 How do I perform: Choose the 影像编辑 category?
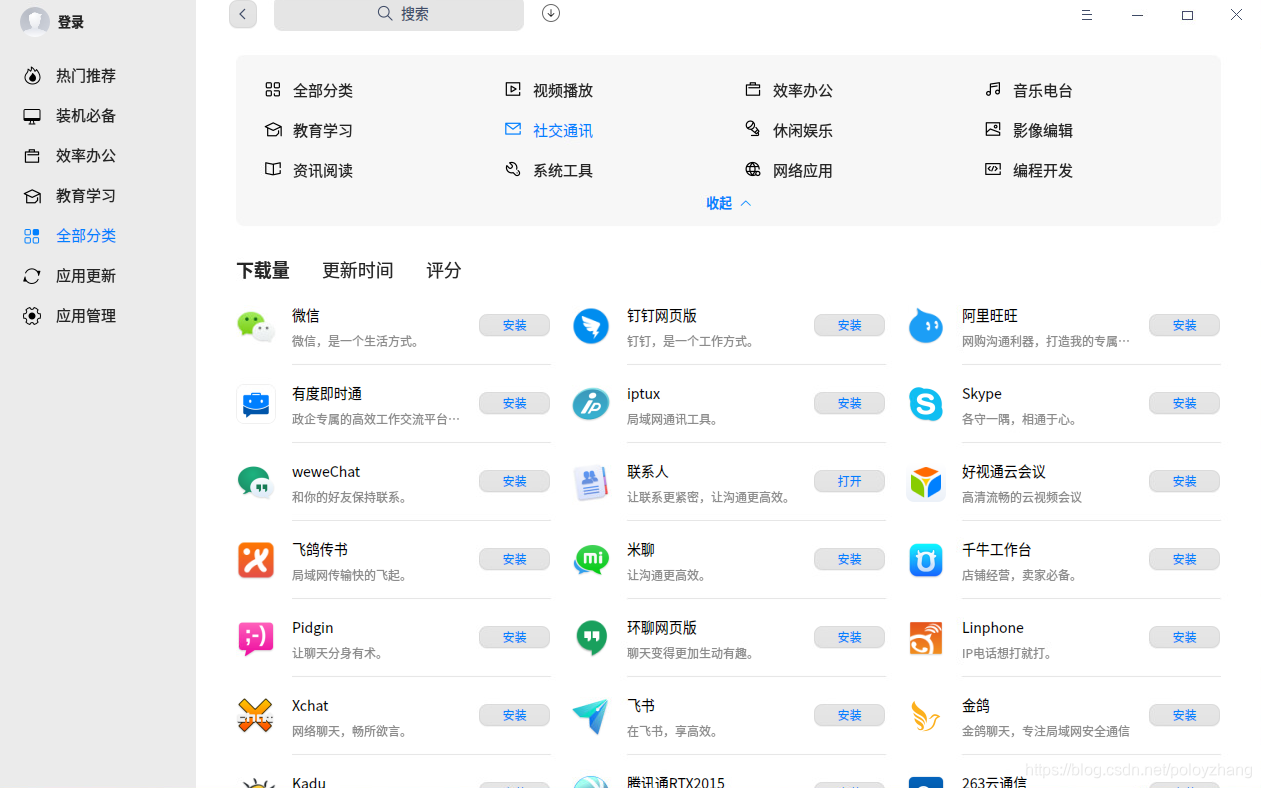tap(1029, 130)
